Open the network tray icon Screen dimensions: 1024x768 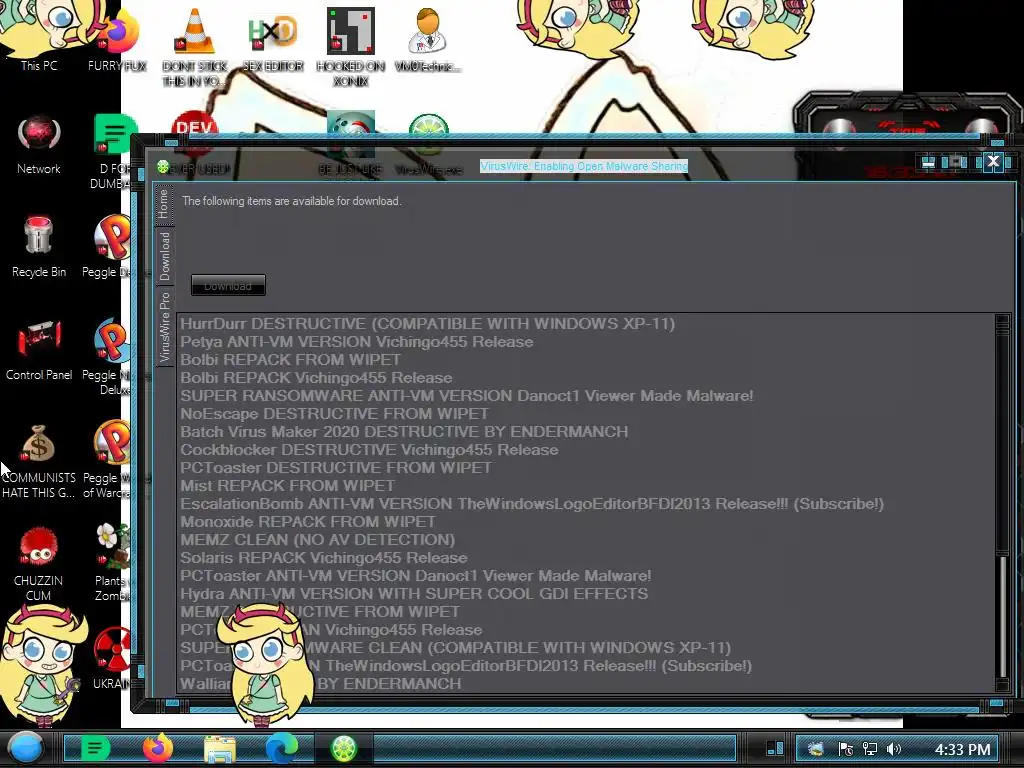pyautogui.click(x=869, y=748)
